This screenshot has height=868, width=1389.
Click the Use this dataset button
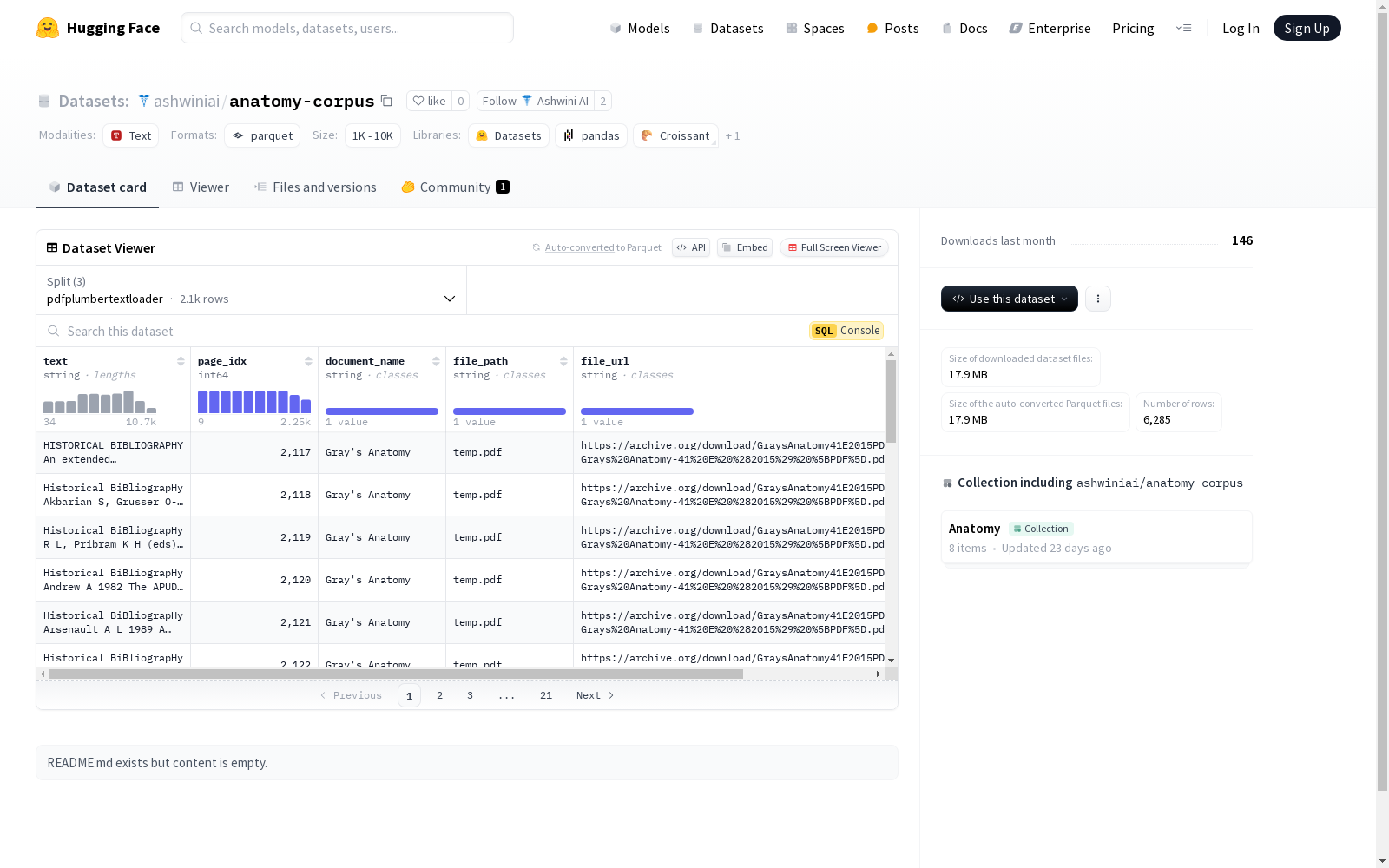[1010, 299]
